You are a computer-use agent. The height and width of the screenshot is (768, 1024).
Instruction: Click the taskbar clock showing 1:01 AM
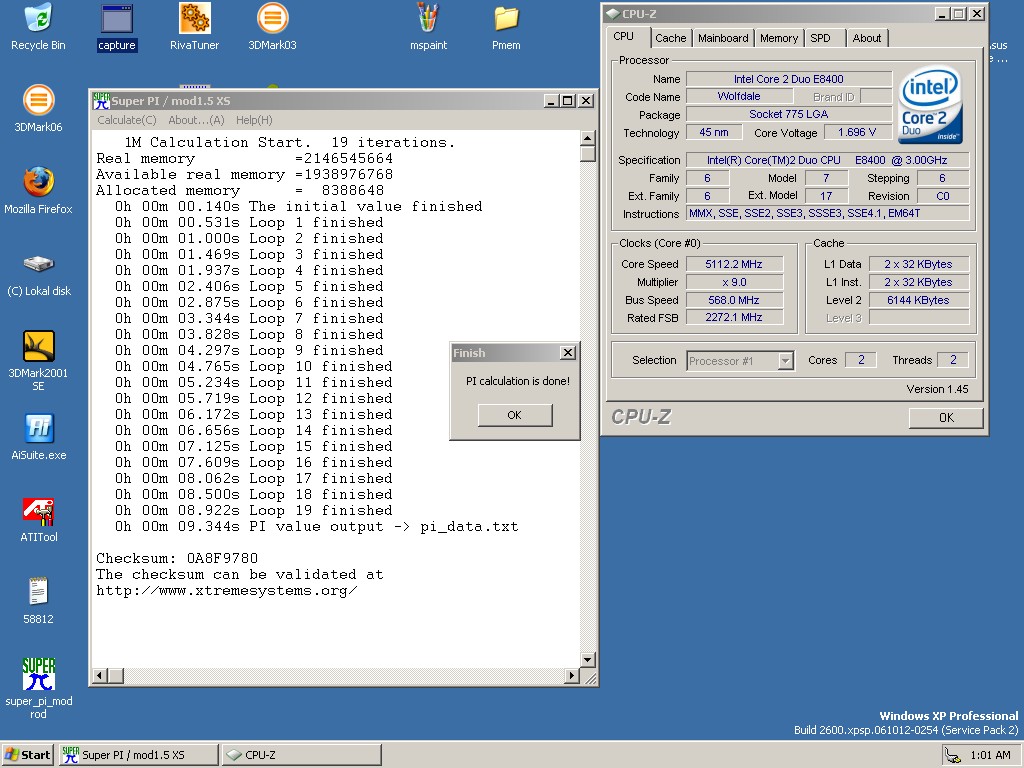[990, 755]
